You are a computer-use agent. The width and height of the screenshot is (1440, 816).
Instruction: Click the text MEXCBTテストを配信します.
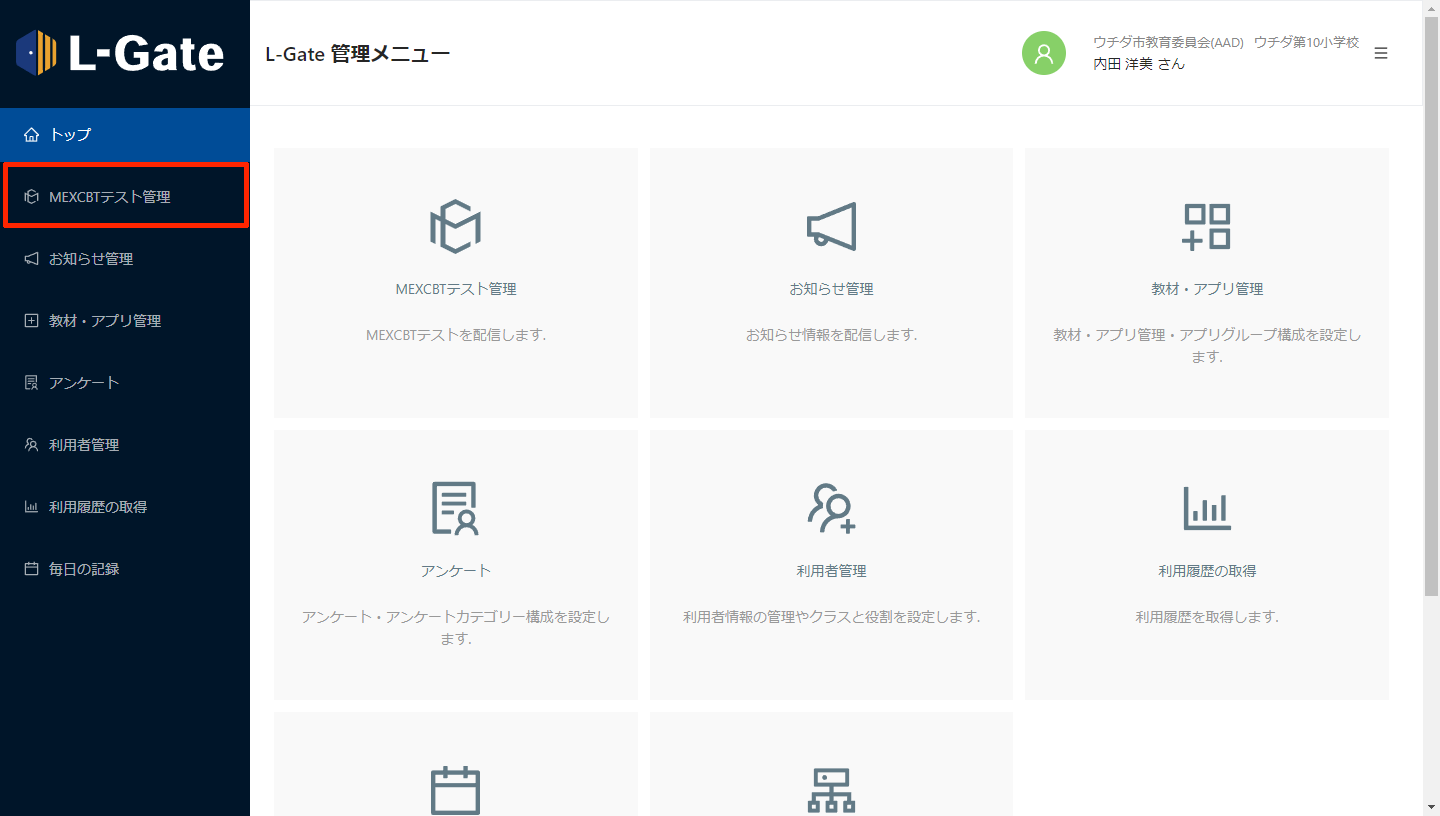pyautogui.click(x=456, y=335)
